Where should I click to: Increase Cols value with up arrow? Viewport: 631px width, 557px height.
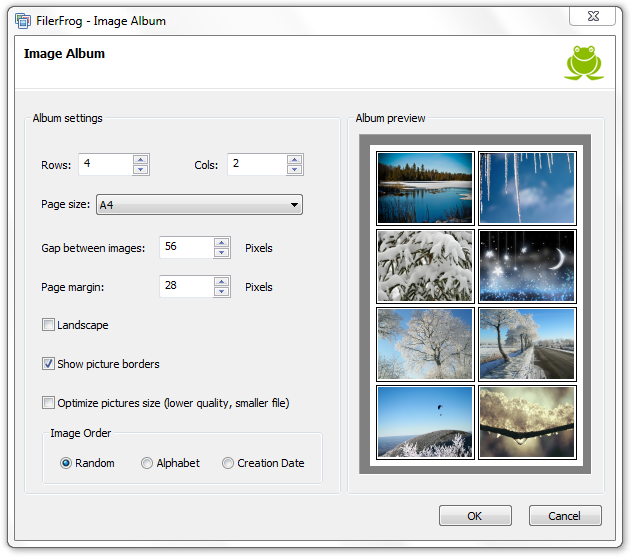tap(295, 159)
